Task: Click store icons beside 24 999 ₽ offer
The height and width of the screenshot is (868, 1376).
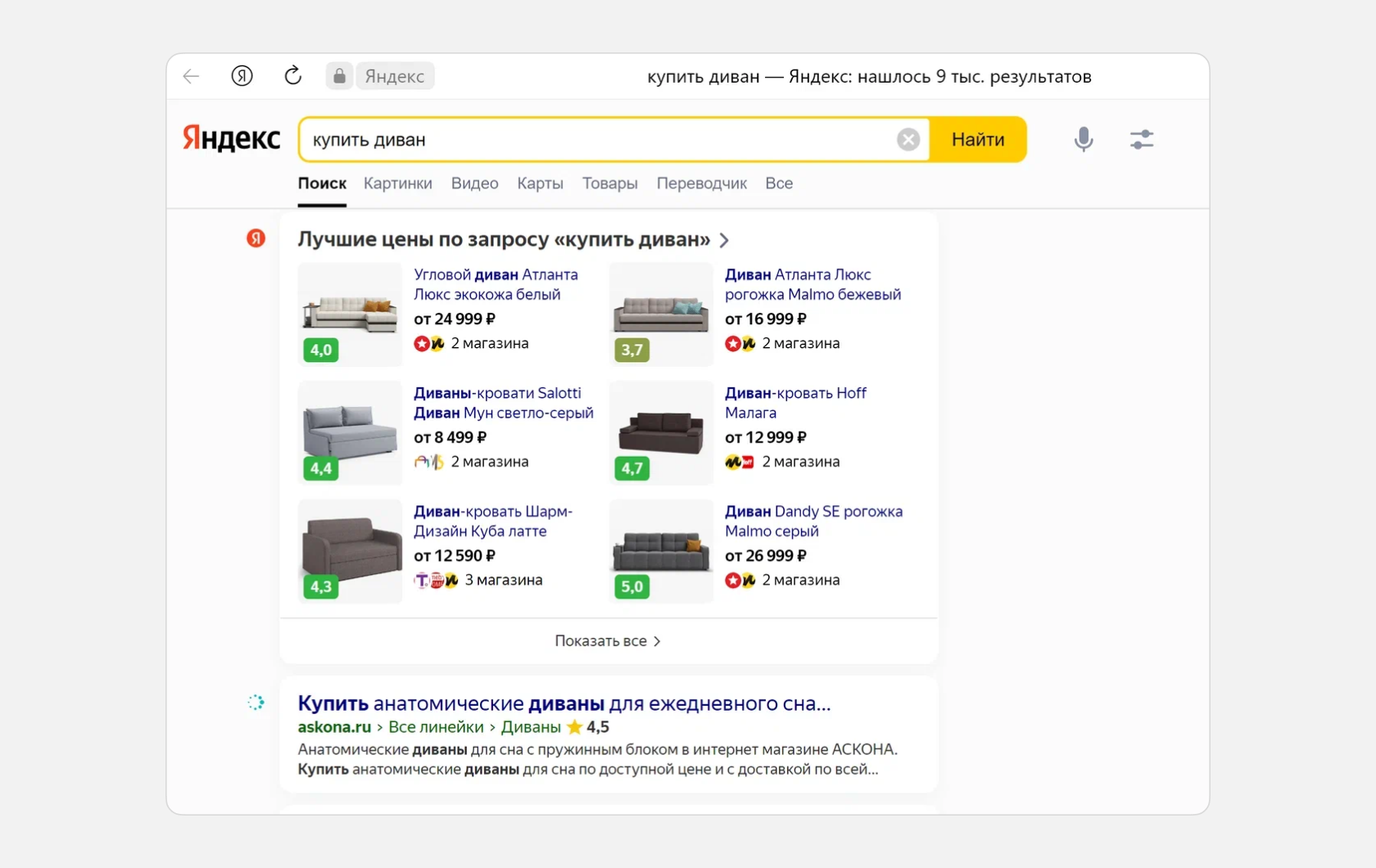Action: click(x=429, y=344)
